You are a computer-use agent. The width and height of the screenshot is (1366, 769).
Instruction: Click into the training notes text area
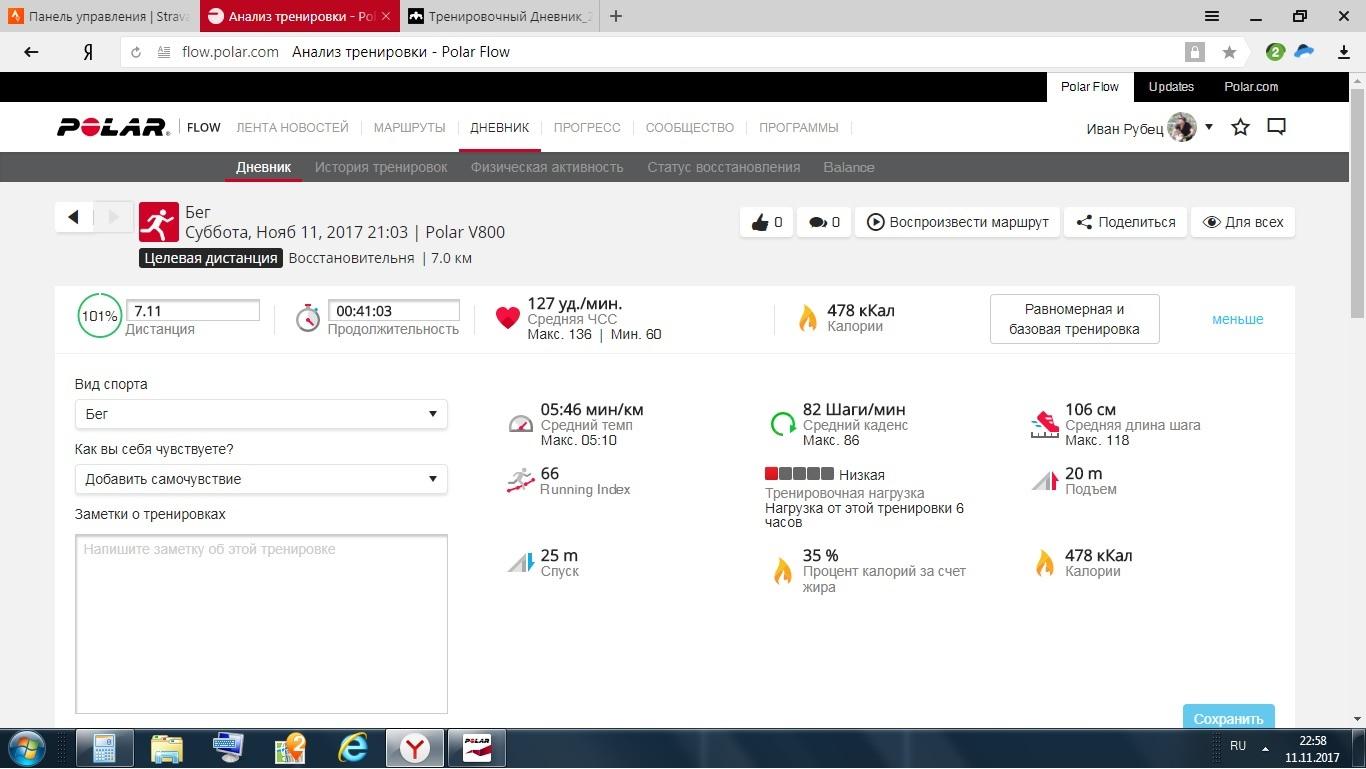click(261, 623)
